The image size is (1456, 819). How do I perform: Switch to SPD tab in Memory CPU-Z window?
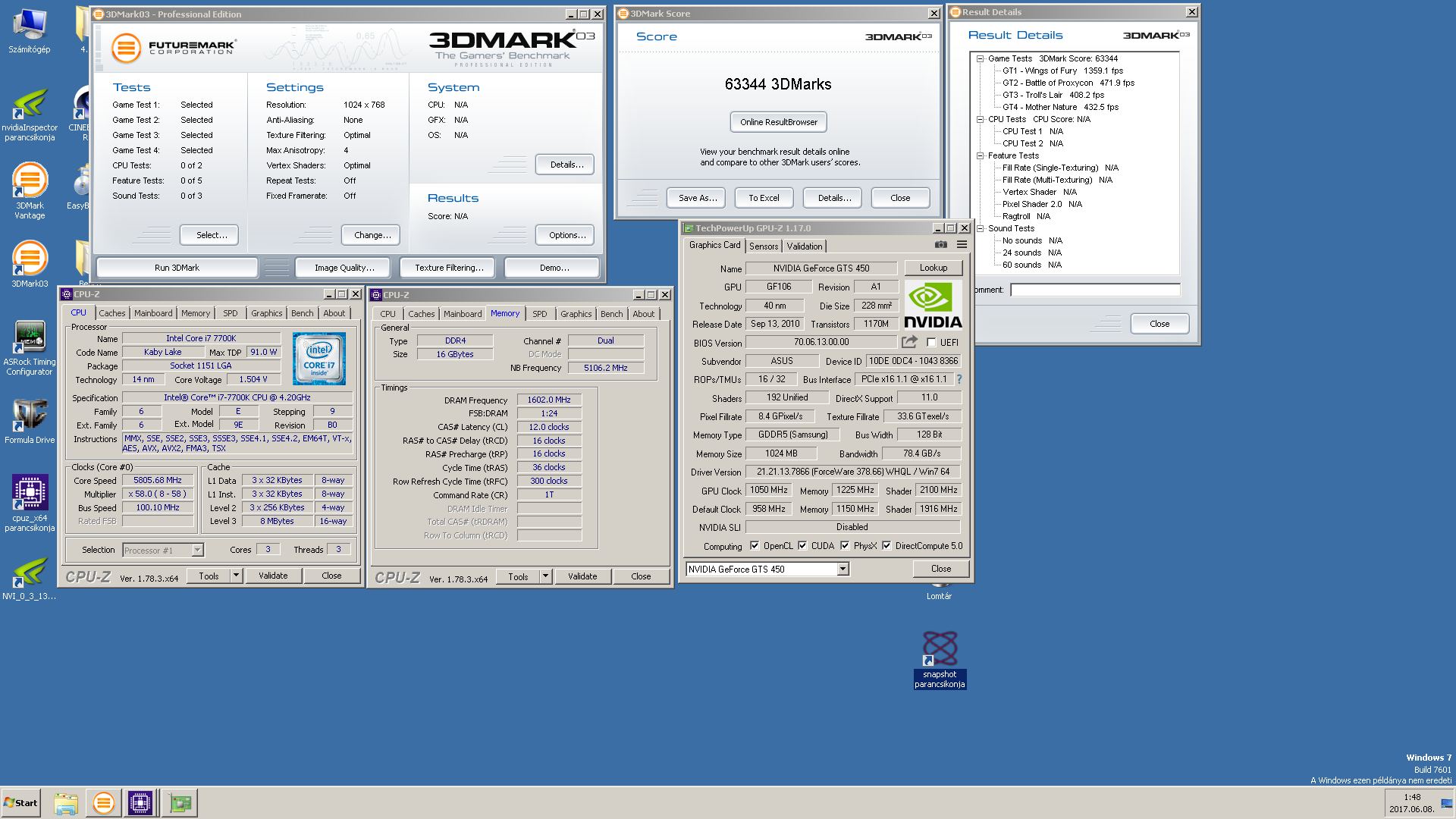[540, 314]
